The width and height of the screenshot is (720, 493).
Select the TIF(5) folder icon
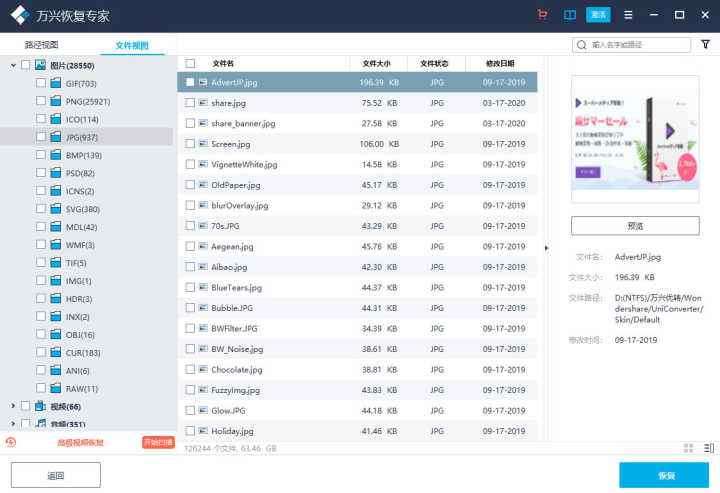click(x=56, y=262)
